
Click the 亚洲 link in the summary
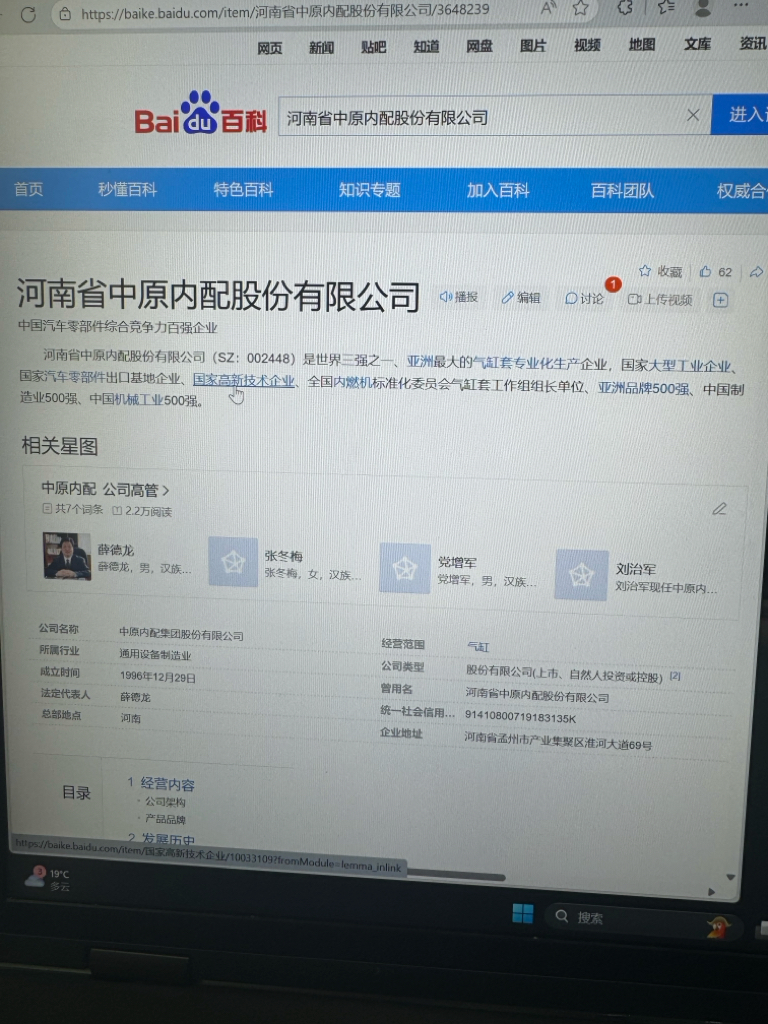(x=420, y=361)
